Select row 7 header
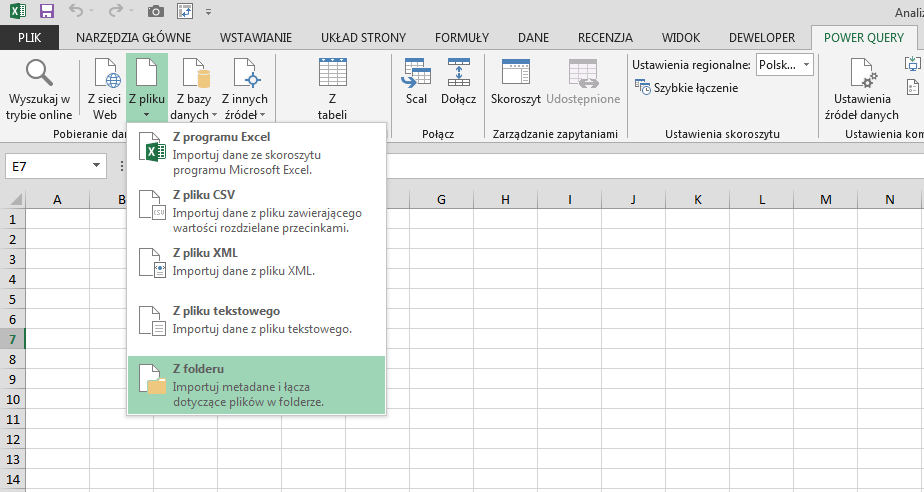Image resolution: width=924 pixels, height=492 pixels. [12, 339]
